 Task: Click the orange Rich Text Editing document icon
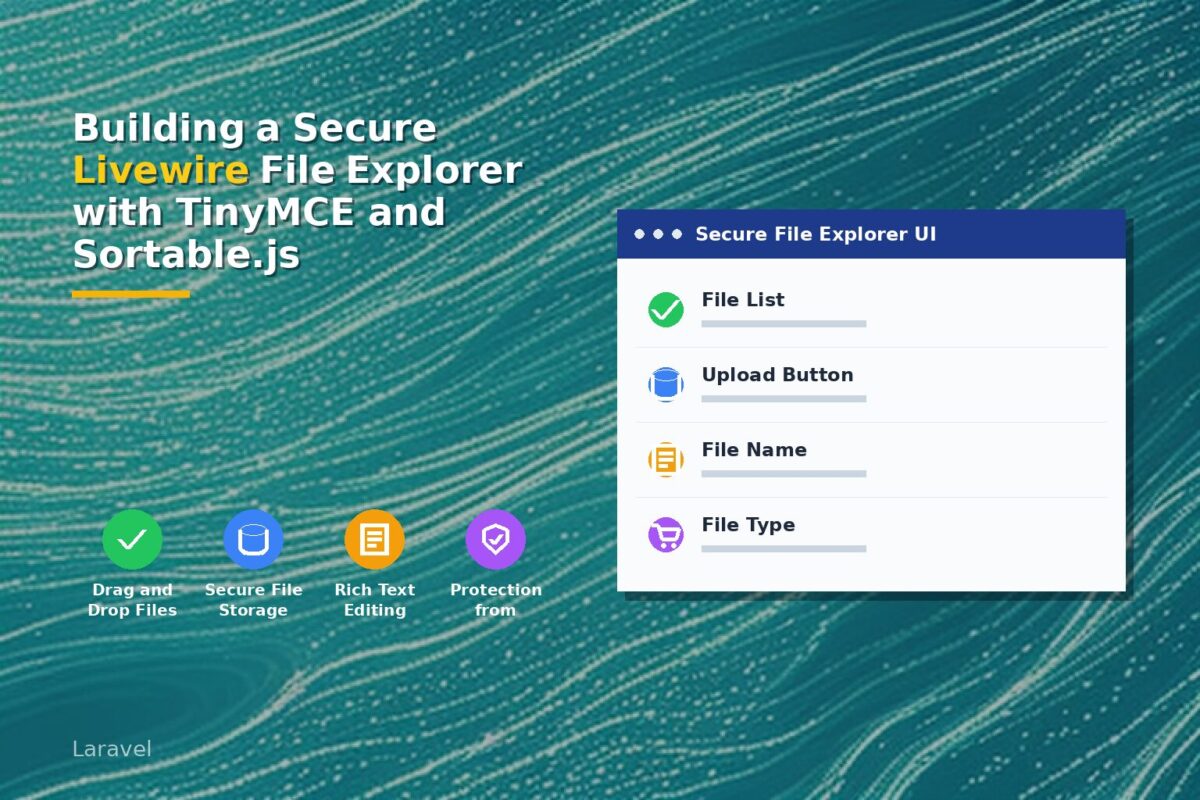[x=374, y=540]
